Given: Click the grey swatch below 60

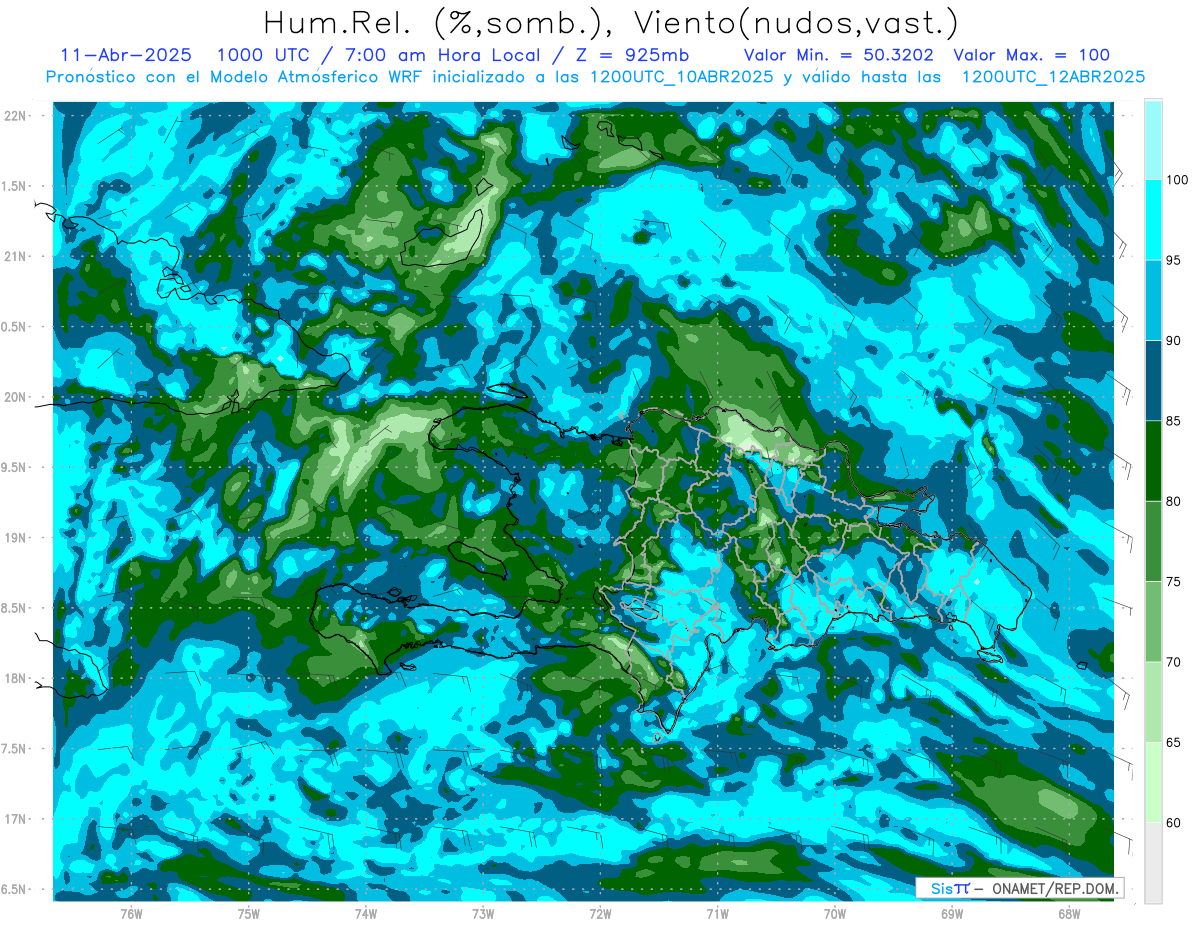Looking at the screenshot, I should pos(1153,863).
